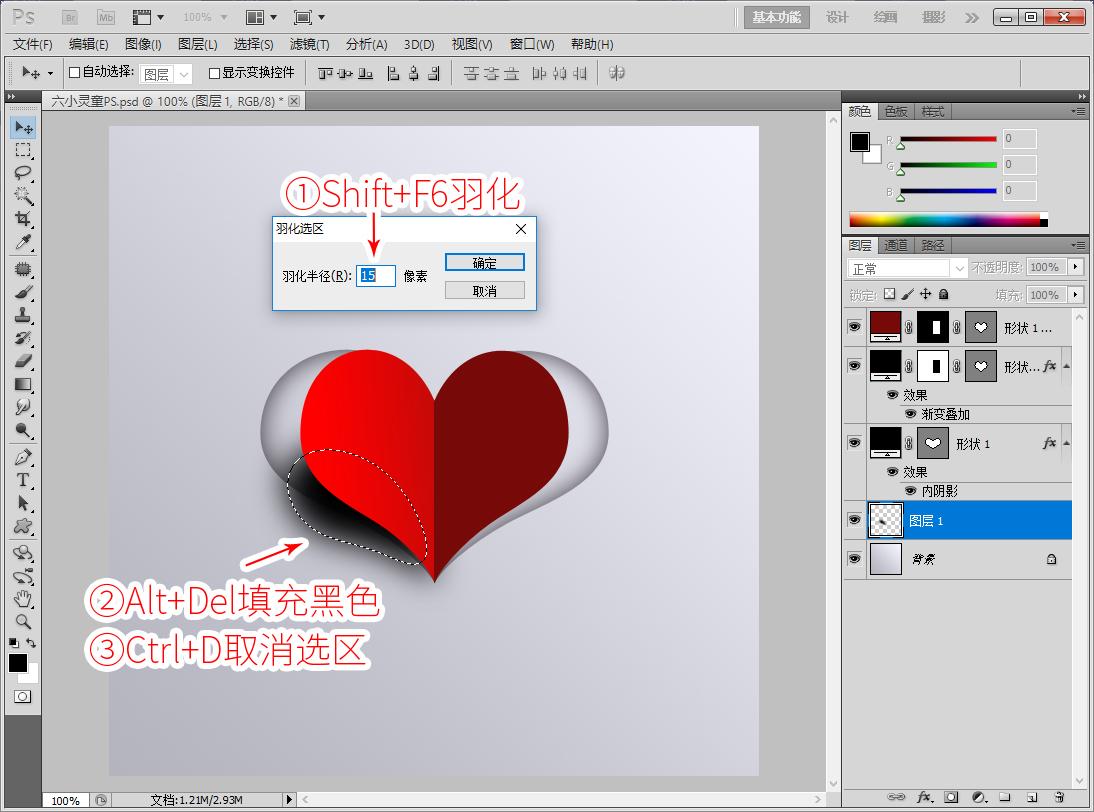Select the Clone Stamp tool

point(23,315)
